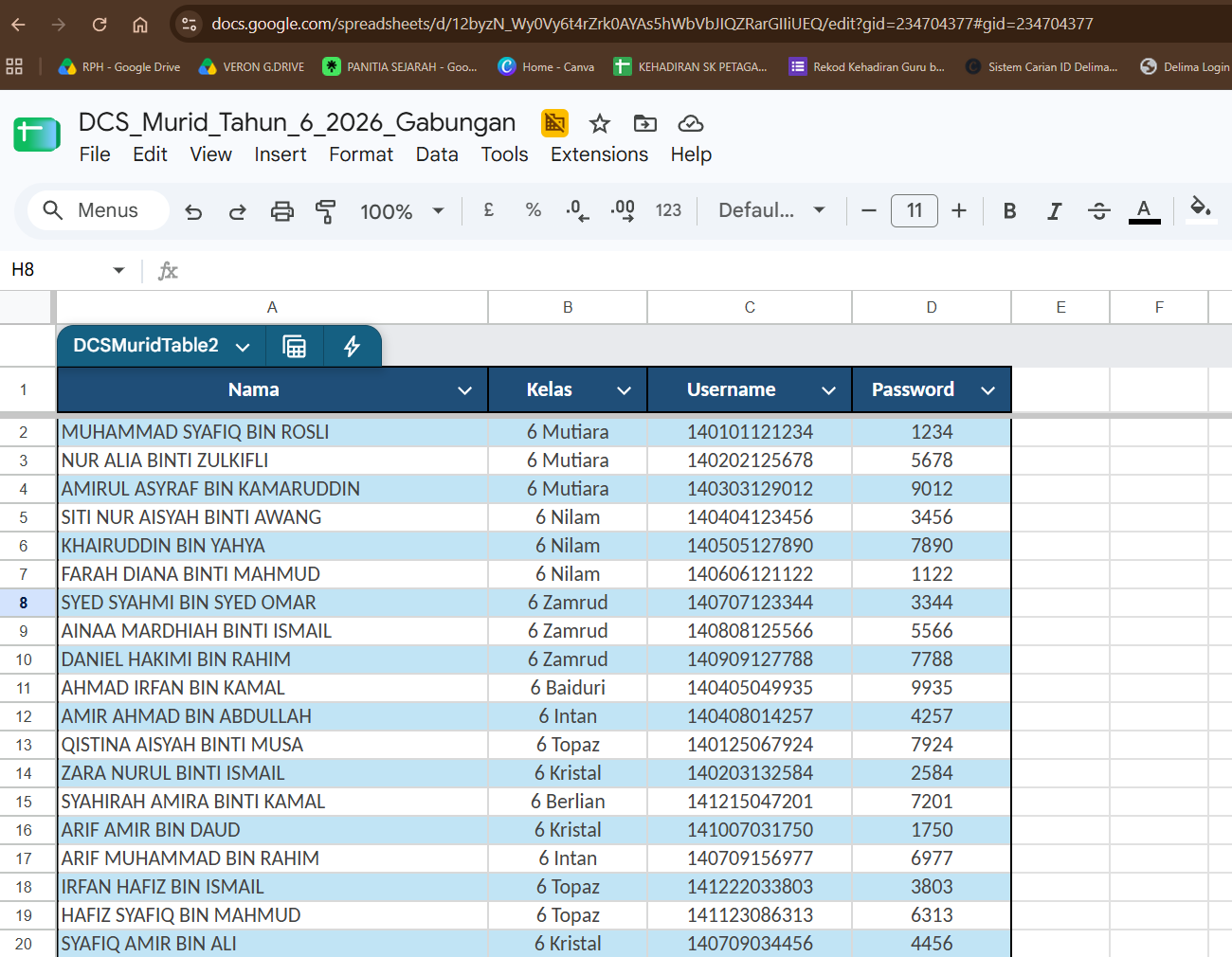
Task: Open the Menus search box
Action: [x=99, y=210]
